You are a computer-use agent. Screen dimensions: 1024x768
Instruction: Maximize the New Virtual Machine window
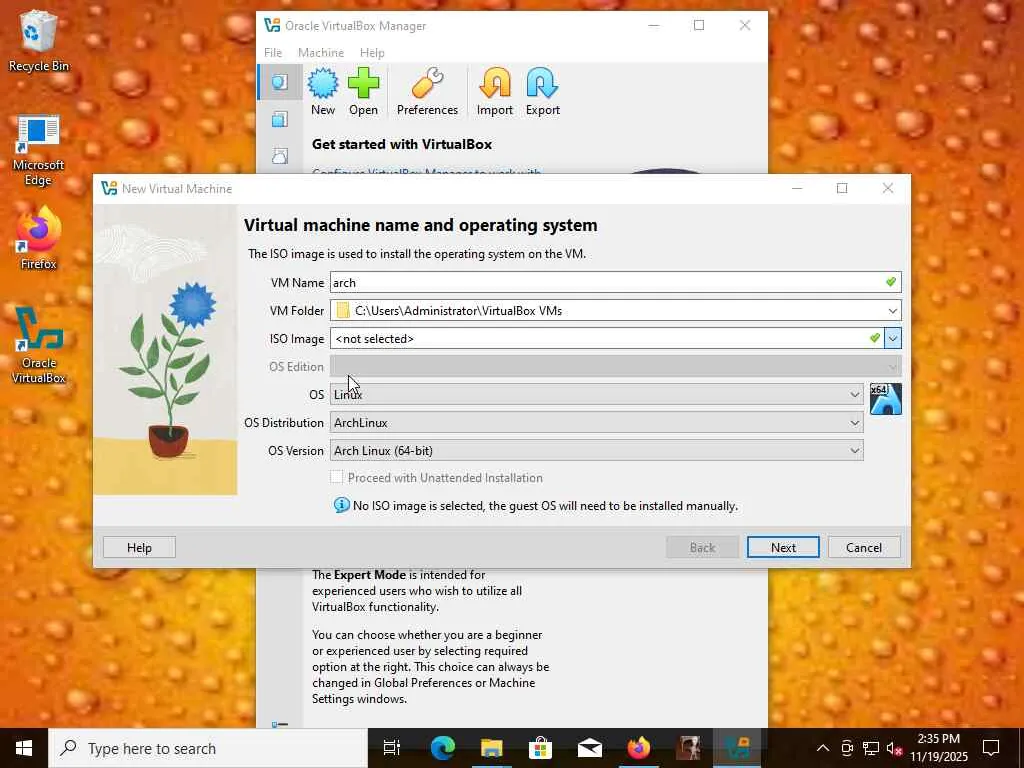[x=842, y=188]
